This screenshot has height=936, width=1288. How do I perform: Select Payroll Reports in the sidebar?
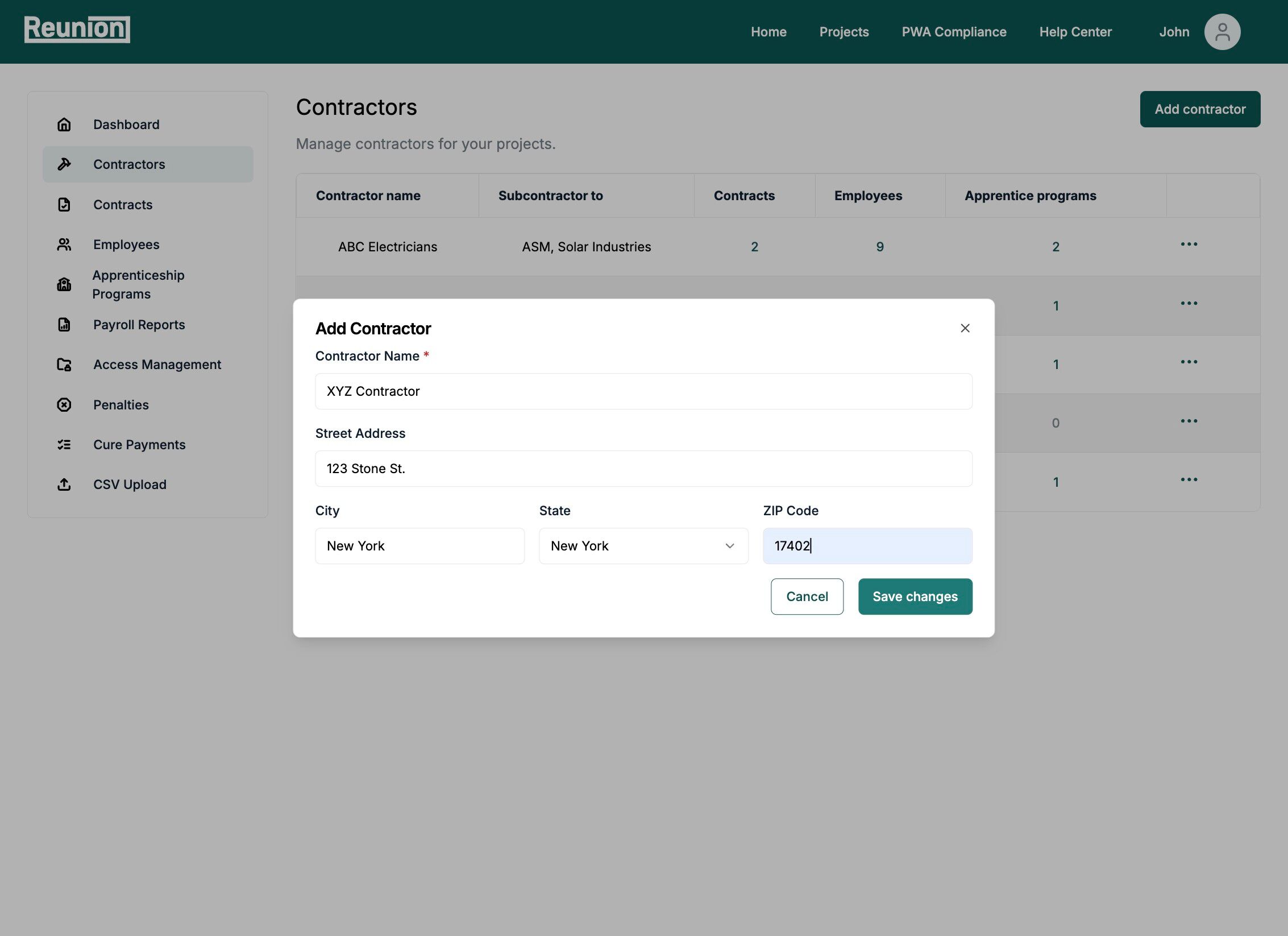[x=148, y=325]
